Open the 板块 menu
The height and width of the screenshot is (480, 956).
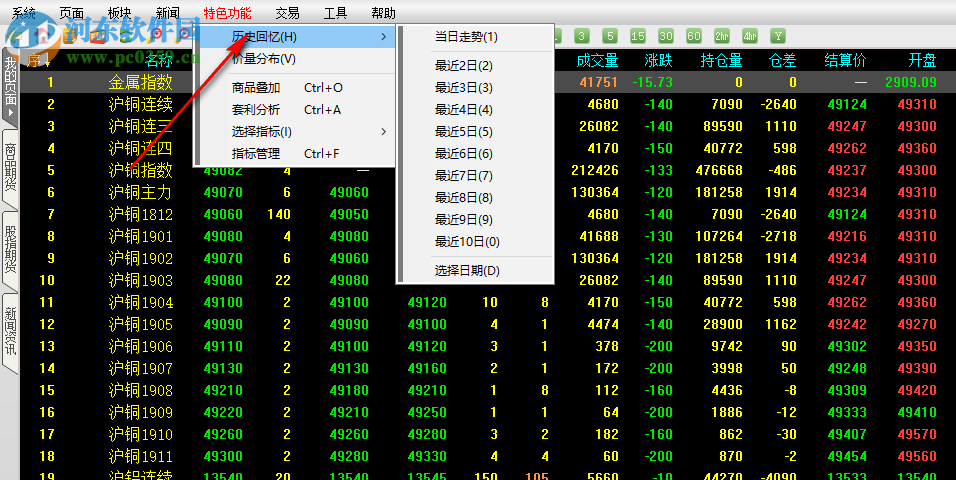pos(120,13)
